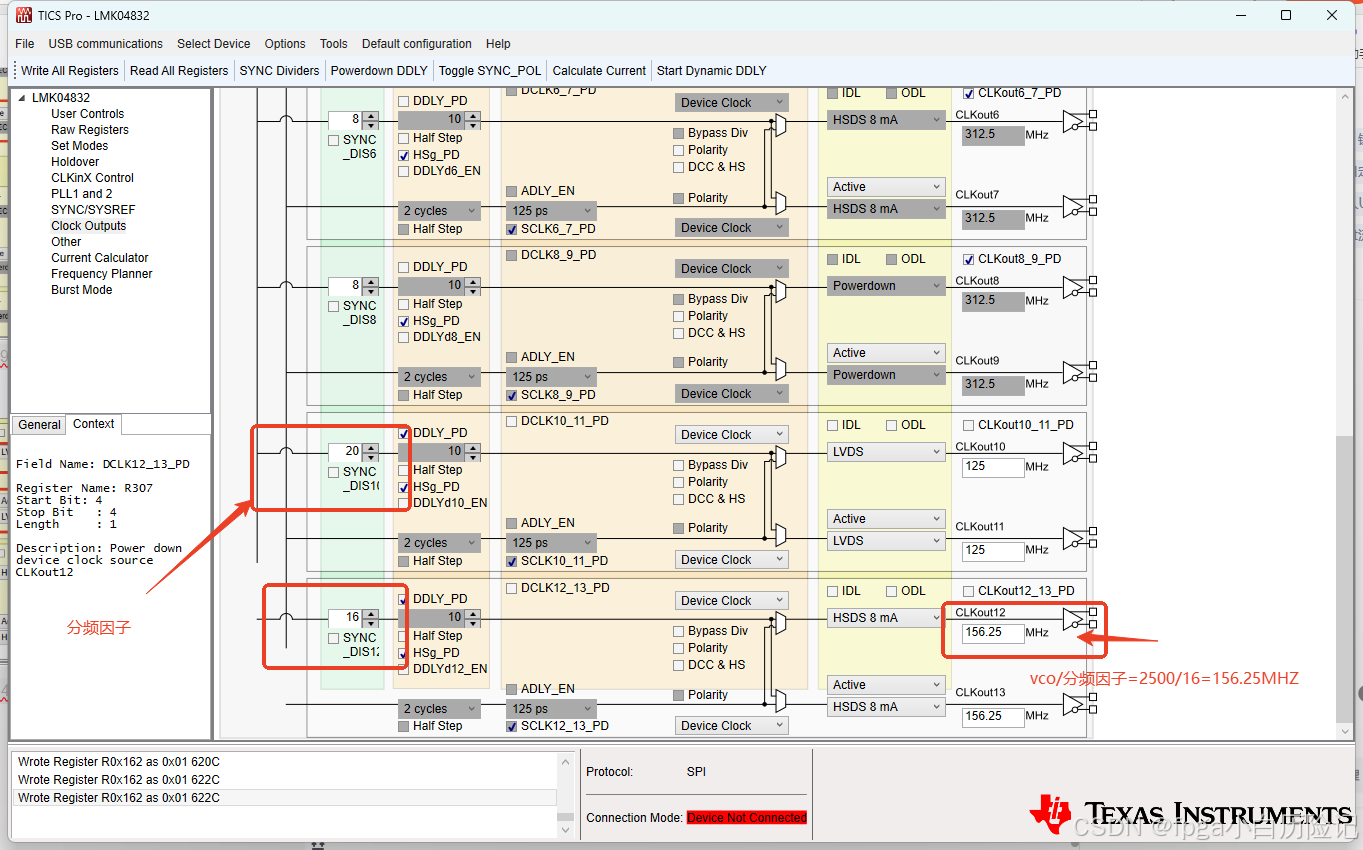
Task: Open the HSDS 8 mA format dropdown for CLKout6
Action: tap(886, 120)
